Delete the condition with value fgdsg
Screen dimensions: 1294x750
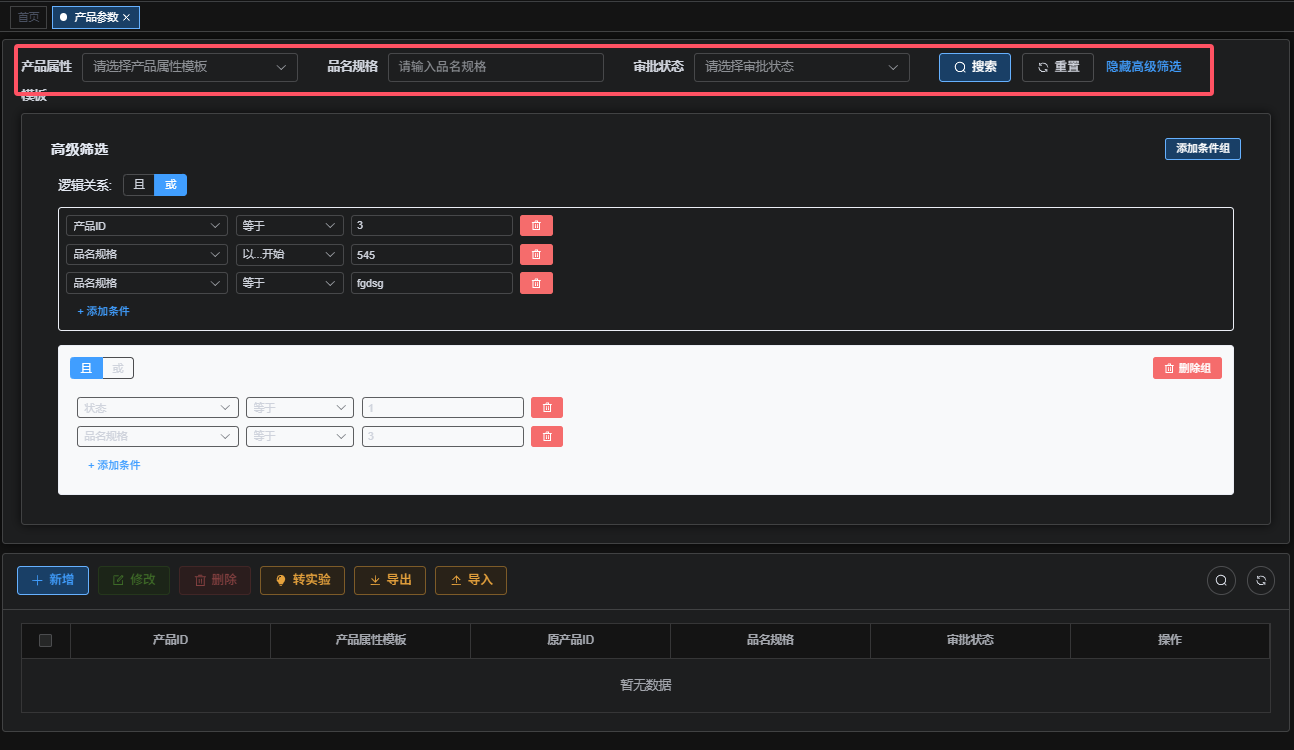pos(536,283)
